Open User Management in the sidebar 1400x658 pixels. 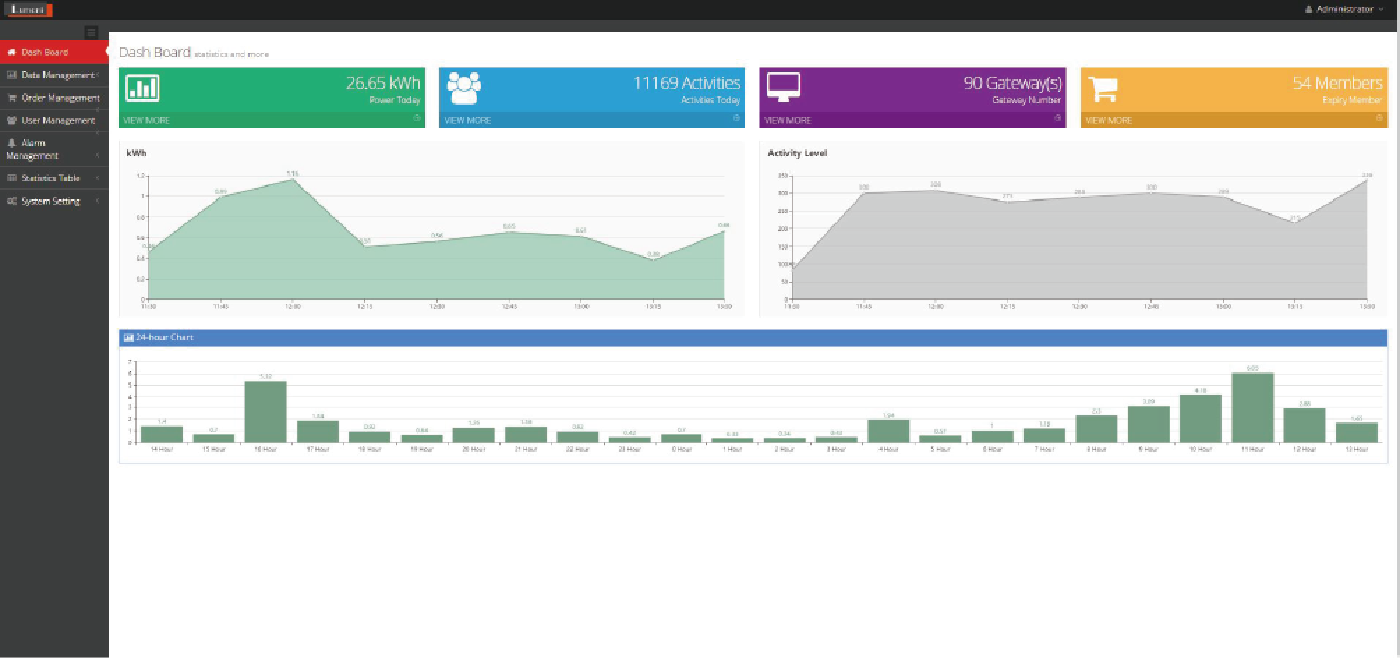click(x=54, y=121)
